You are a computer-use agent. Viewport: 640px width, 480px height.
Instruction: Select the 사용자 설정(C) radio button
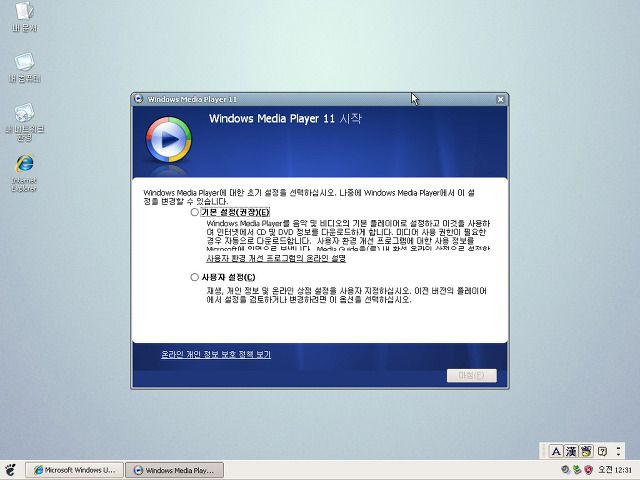coord(195,278)
